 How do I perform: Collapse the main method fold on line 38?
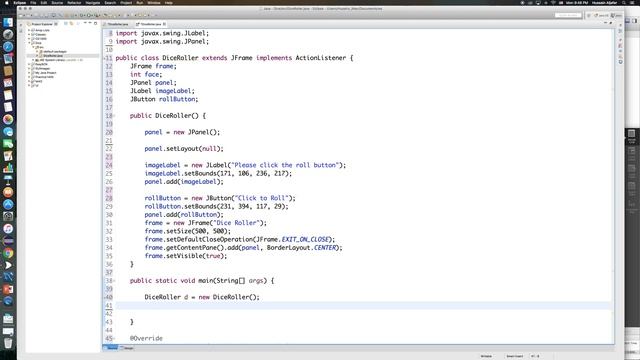114,281
